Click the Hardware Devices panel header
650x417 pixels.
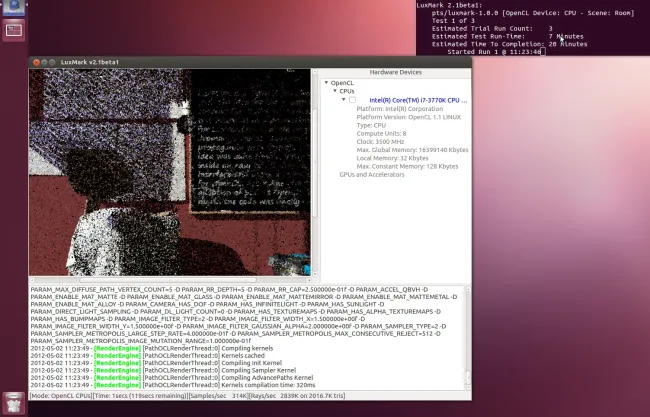click(395, 72)
